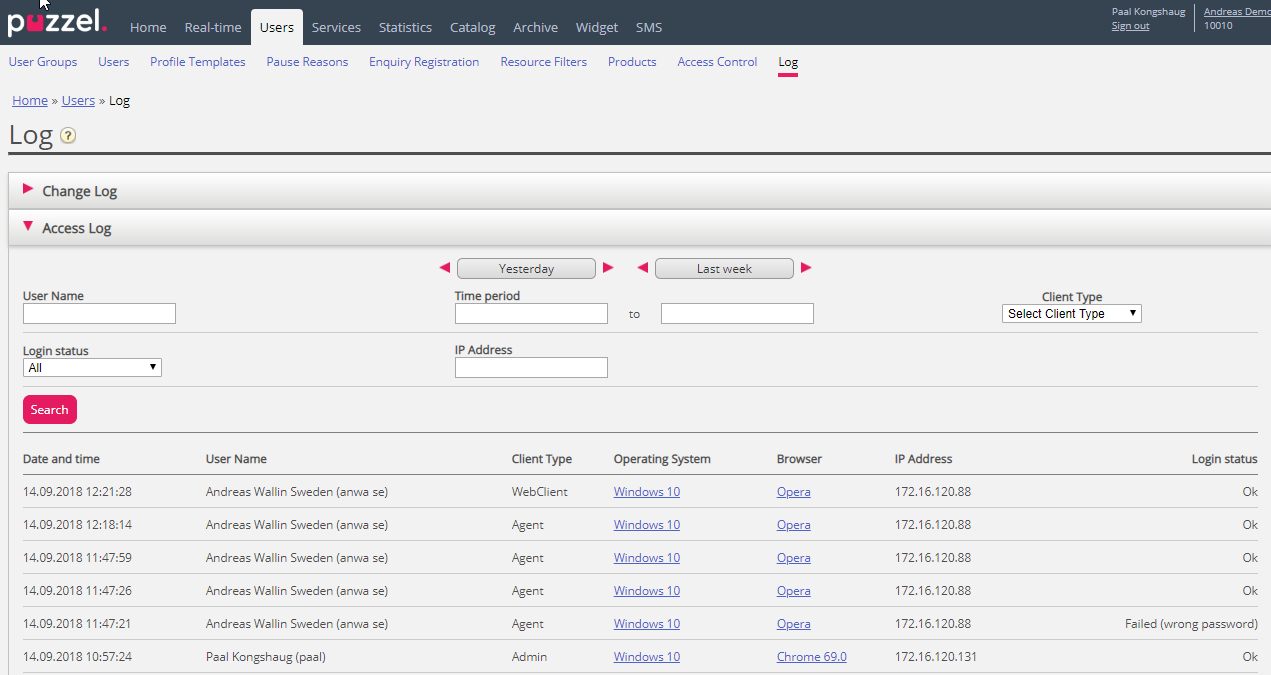Screen dimensions: 1271x675
Task: Click the IP Address input field
Action: tap(531, 368)
